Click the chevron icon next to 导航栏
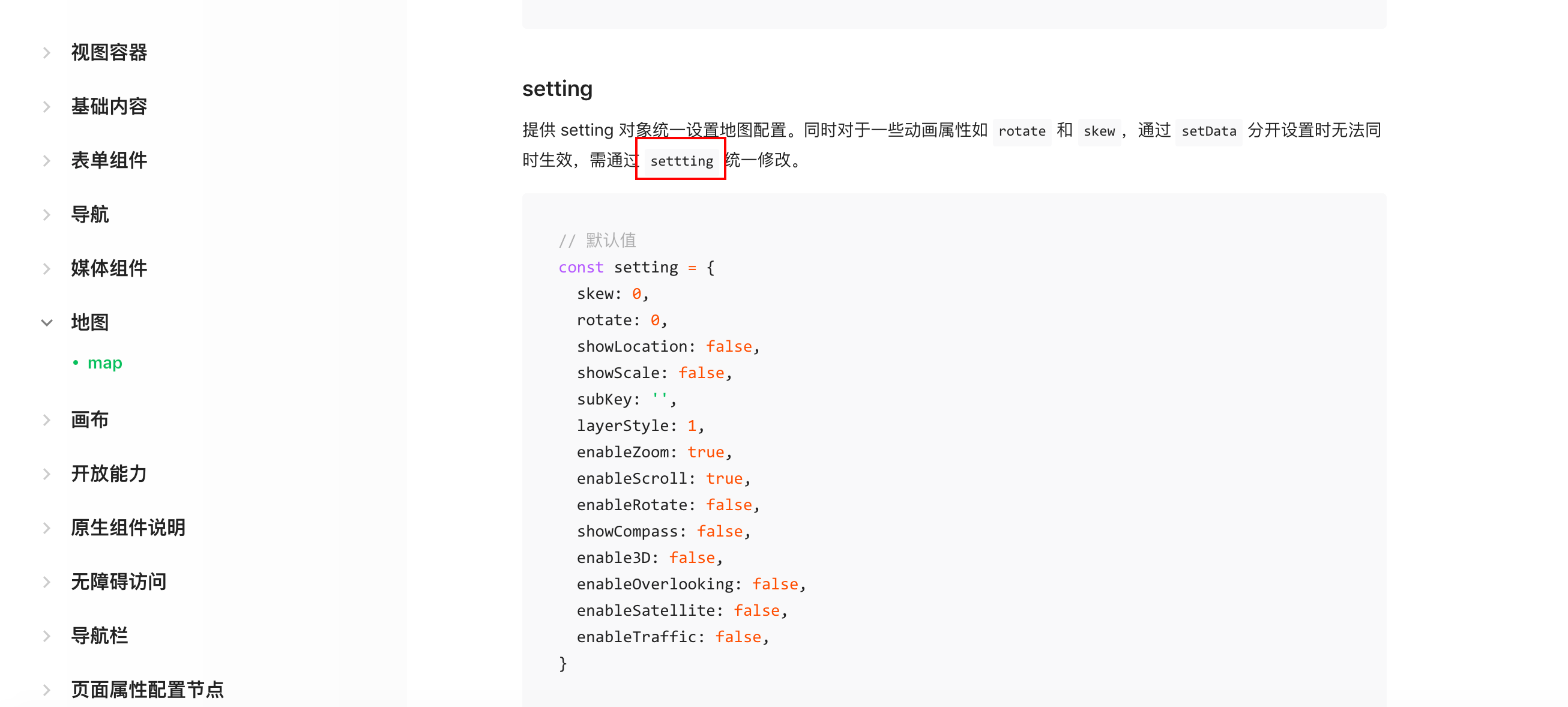 click(47, 636)
